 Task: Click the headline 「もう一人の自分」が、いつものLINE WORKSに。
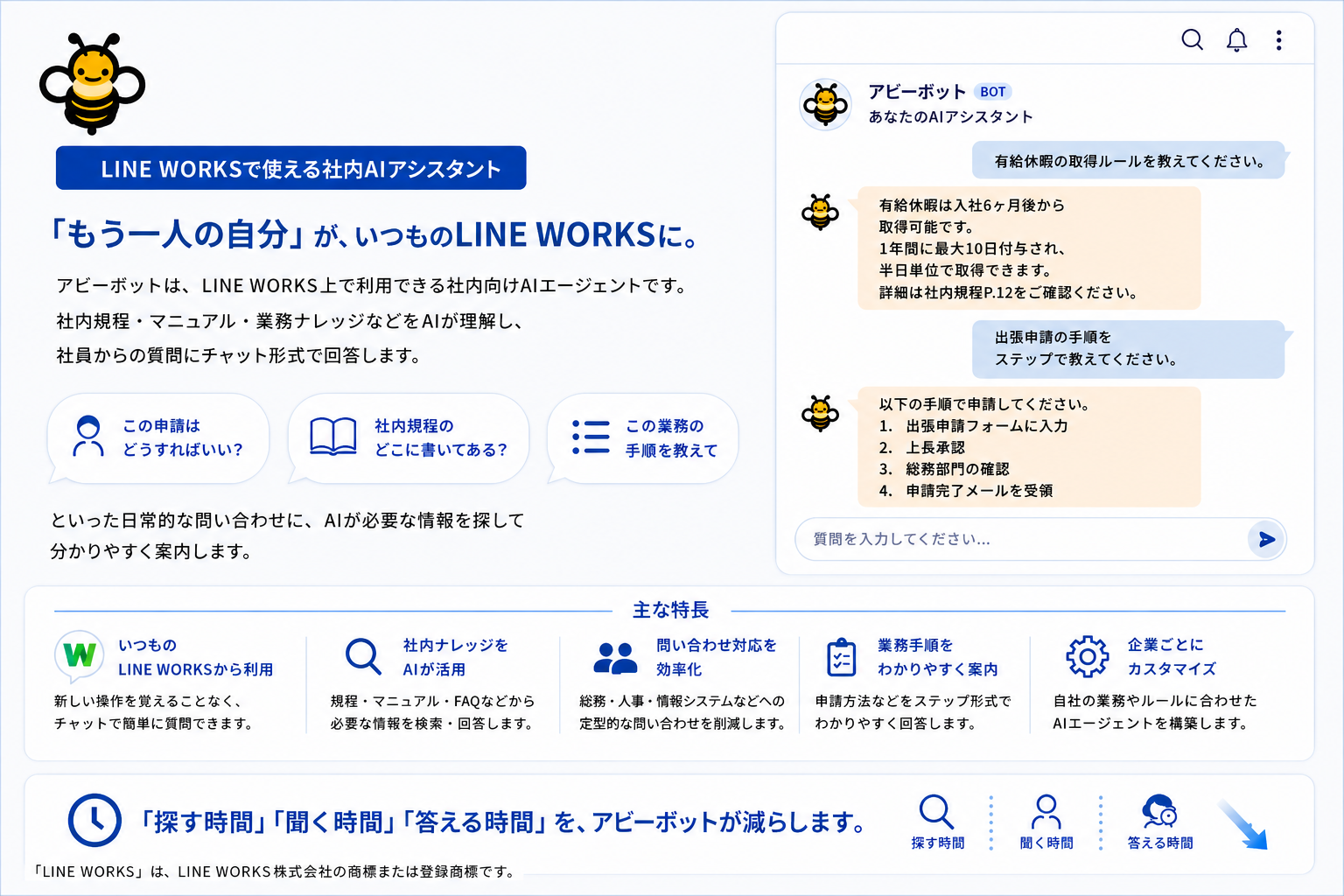click(x=374, y=234)
